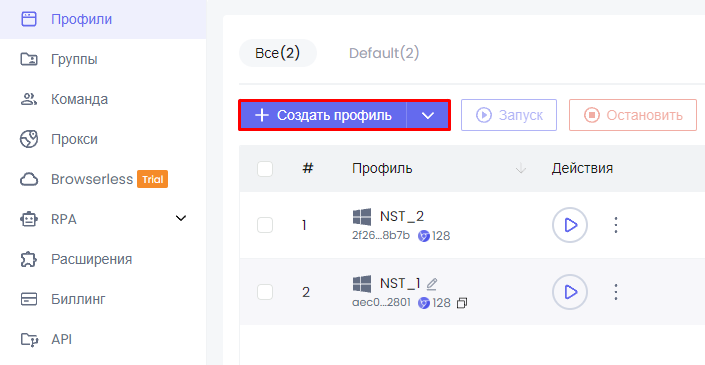The image size is (705, 365).
Task: Open the Browserless cloud icon
Action: pyautogui.click(x=29, y=179)
